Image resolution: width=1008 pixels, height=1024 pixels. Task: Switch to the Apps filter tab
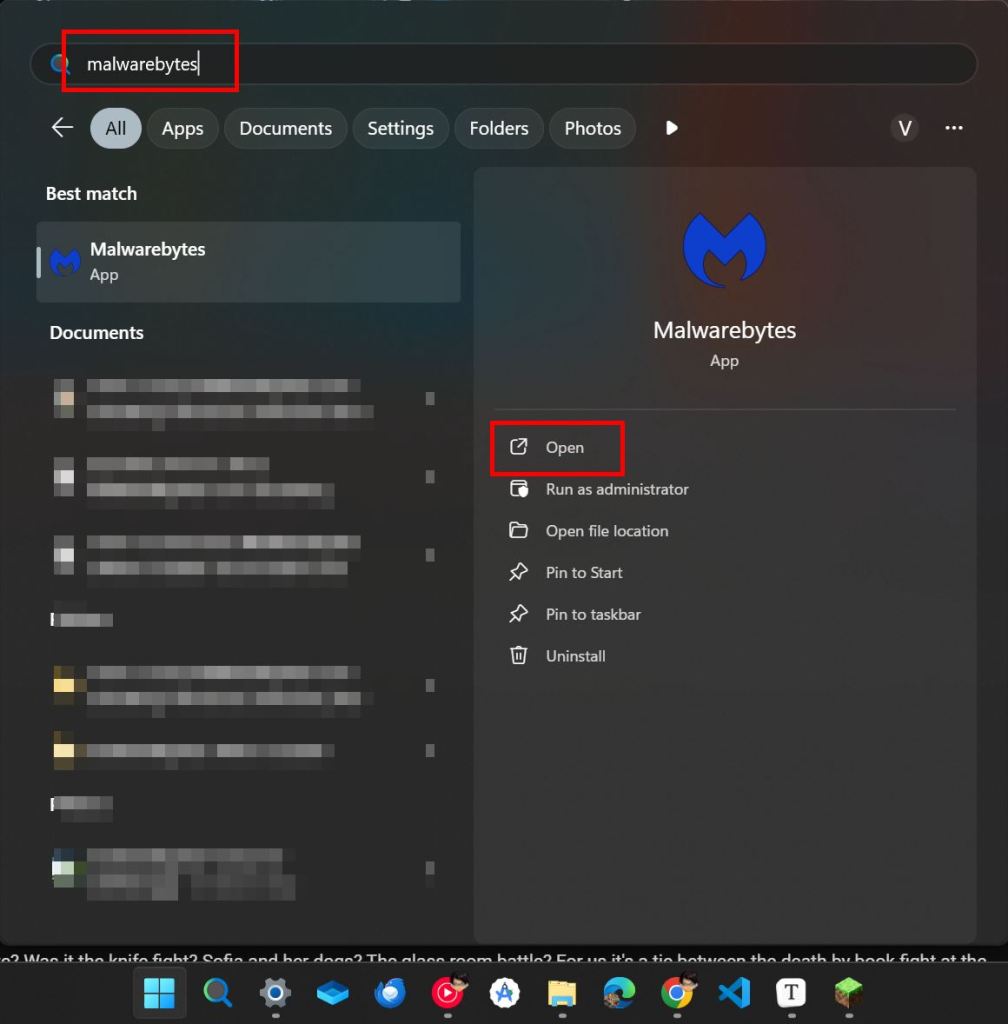182,128
